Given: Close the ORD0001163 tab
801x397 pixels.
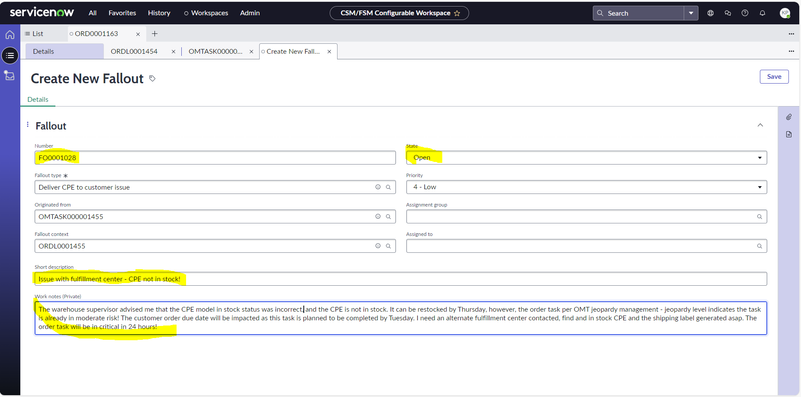Looking at the screenshot, I should 138,34.
